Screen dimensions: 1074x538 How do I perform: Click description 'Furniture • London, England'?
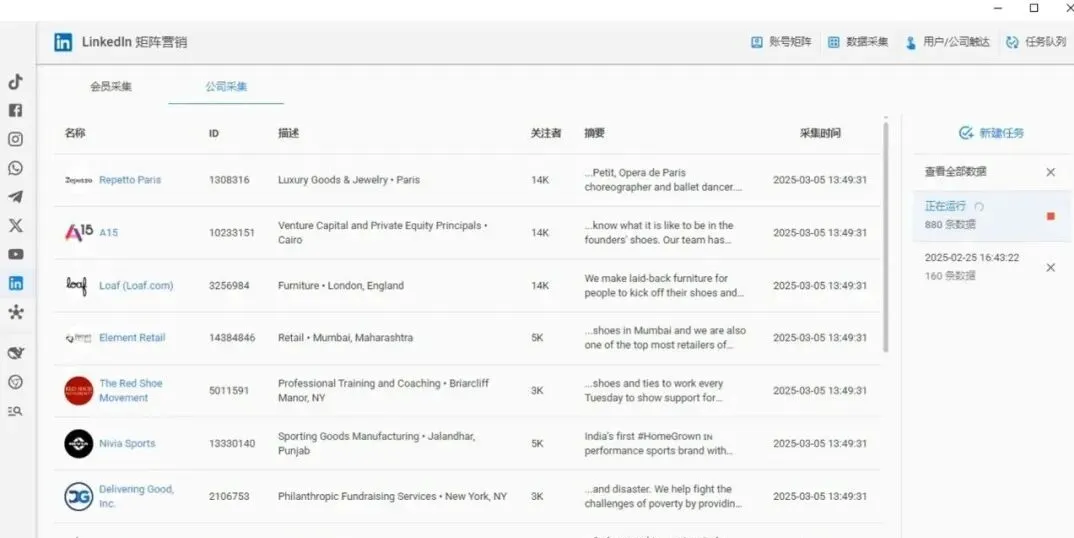[x=340, y=286]
